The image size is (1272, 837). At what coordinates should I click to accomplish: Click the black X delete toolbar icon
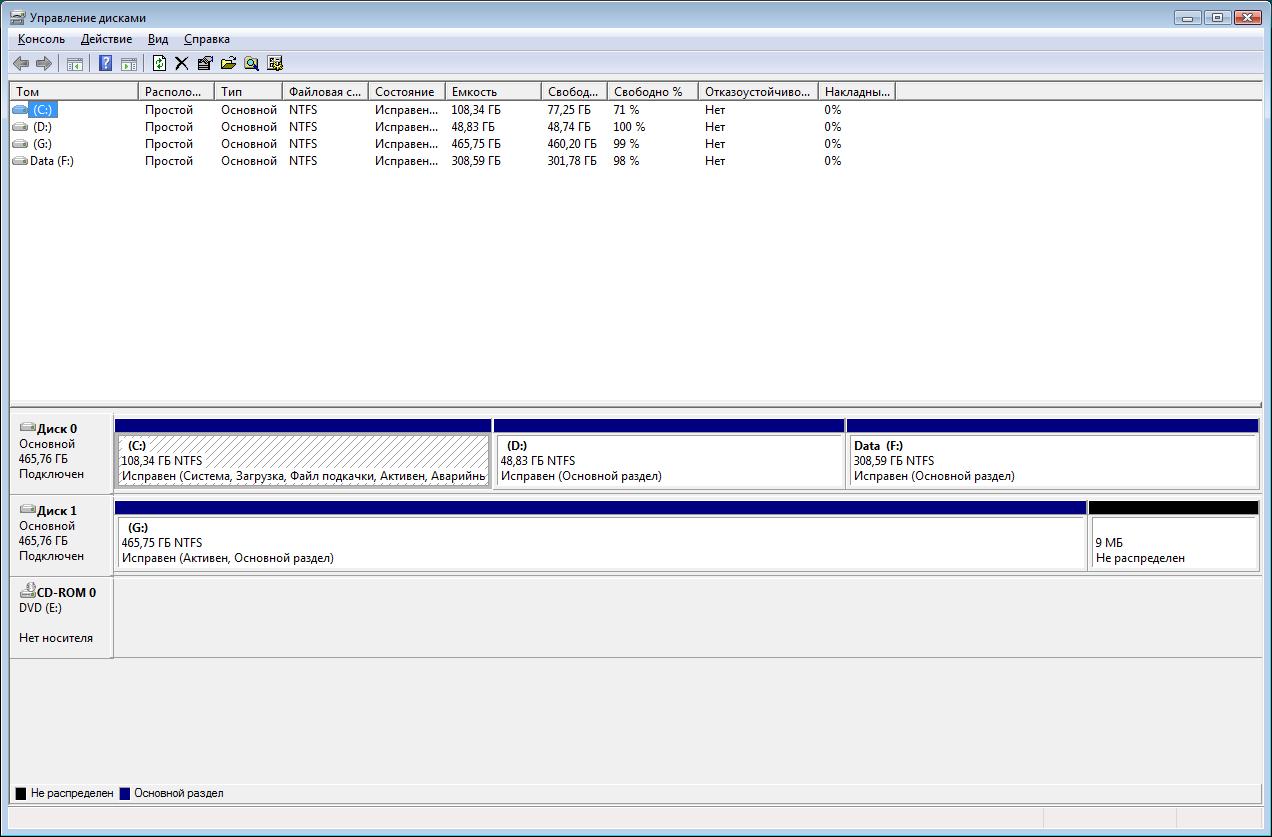181,64
